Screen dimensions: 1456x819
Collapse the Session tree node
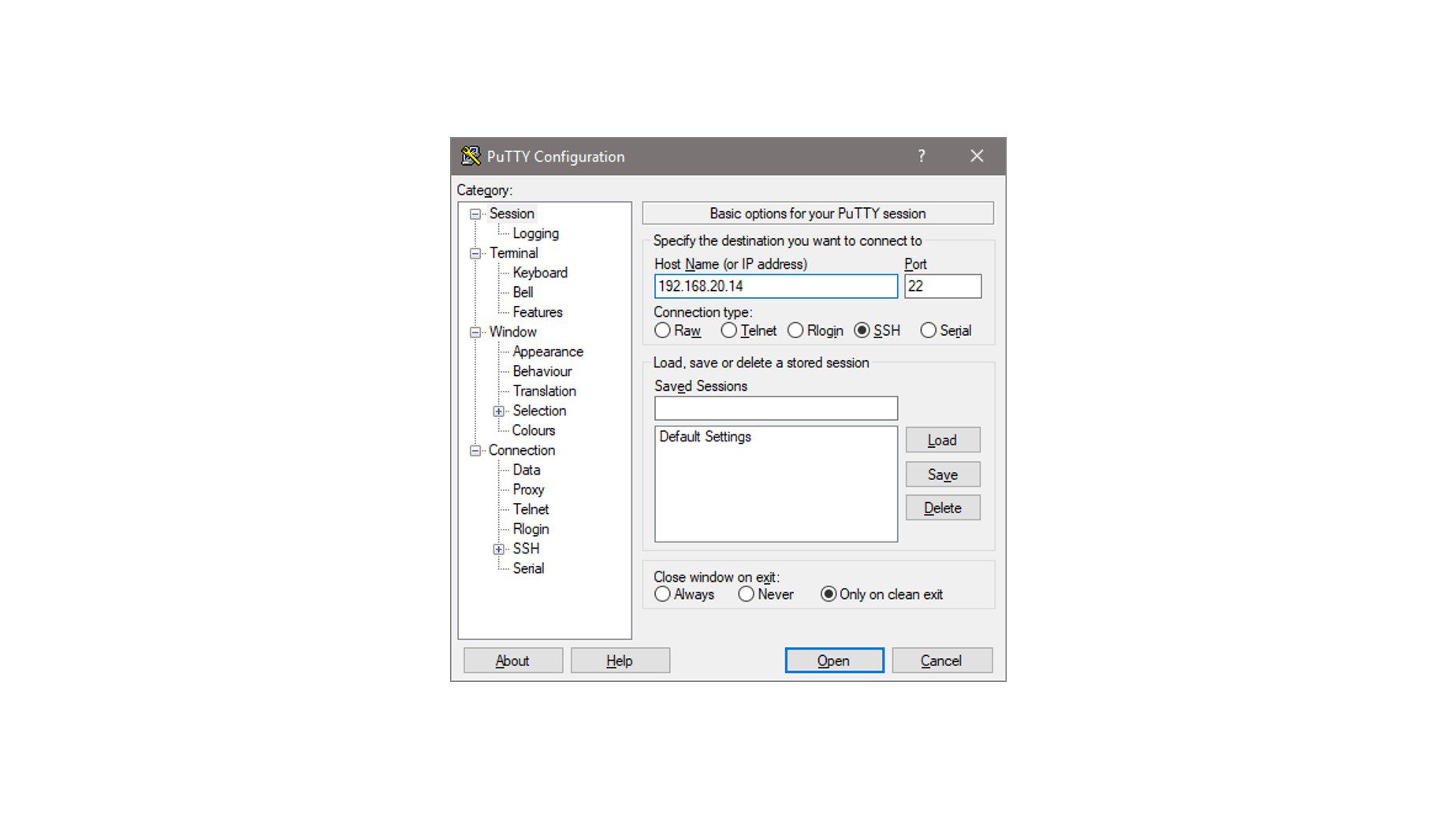click(x=475, y=214)
